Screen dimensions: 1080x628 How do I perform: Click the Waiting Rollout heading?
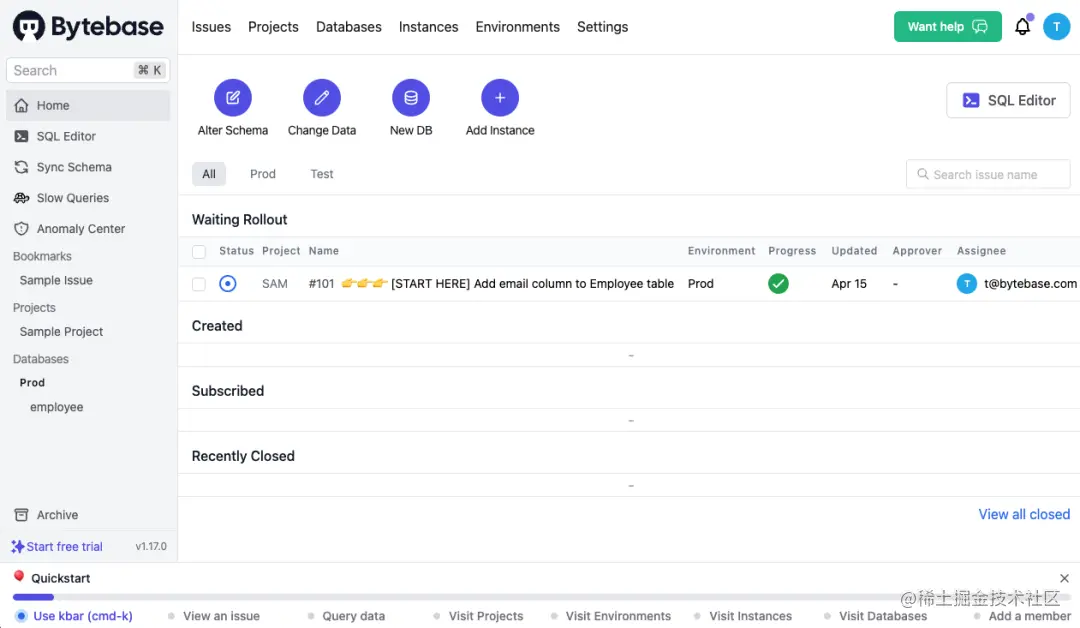tap(239, 220)
